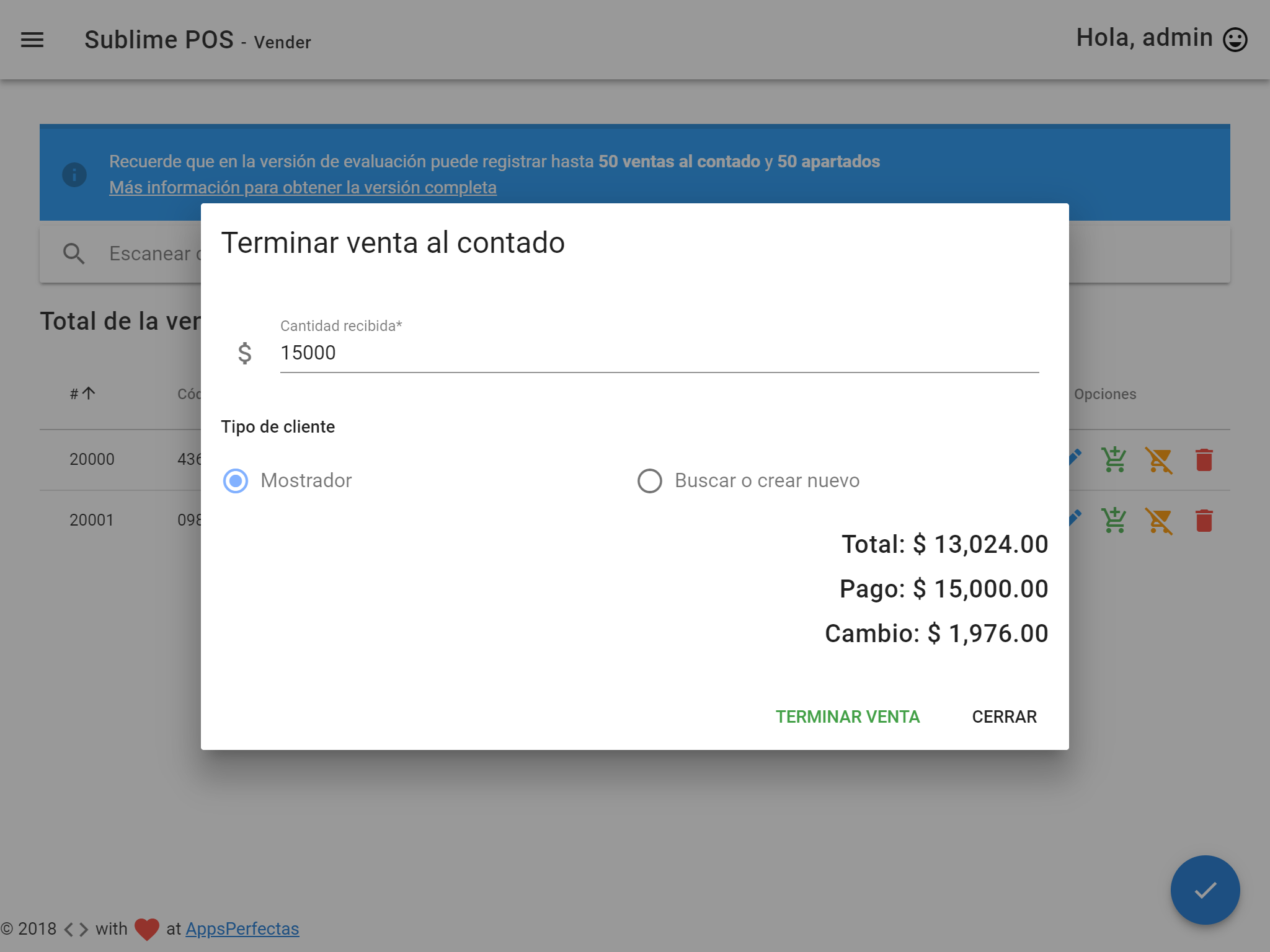Click add-to-cart icon in row 20001
The height and width of the screenshot is (952, 1270).
click(x=1114, y=520)
